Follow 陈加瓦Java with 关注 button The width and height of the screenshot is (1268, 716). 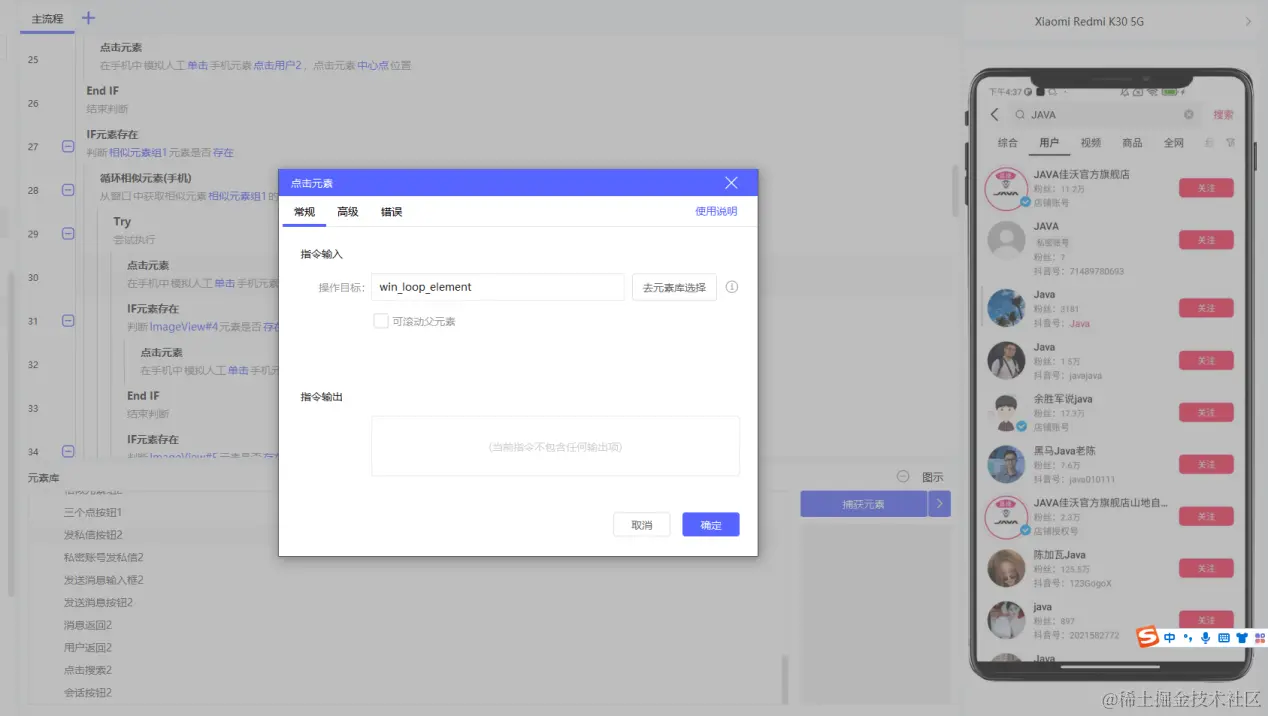click(1206, 568)
